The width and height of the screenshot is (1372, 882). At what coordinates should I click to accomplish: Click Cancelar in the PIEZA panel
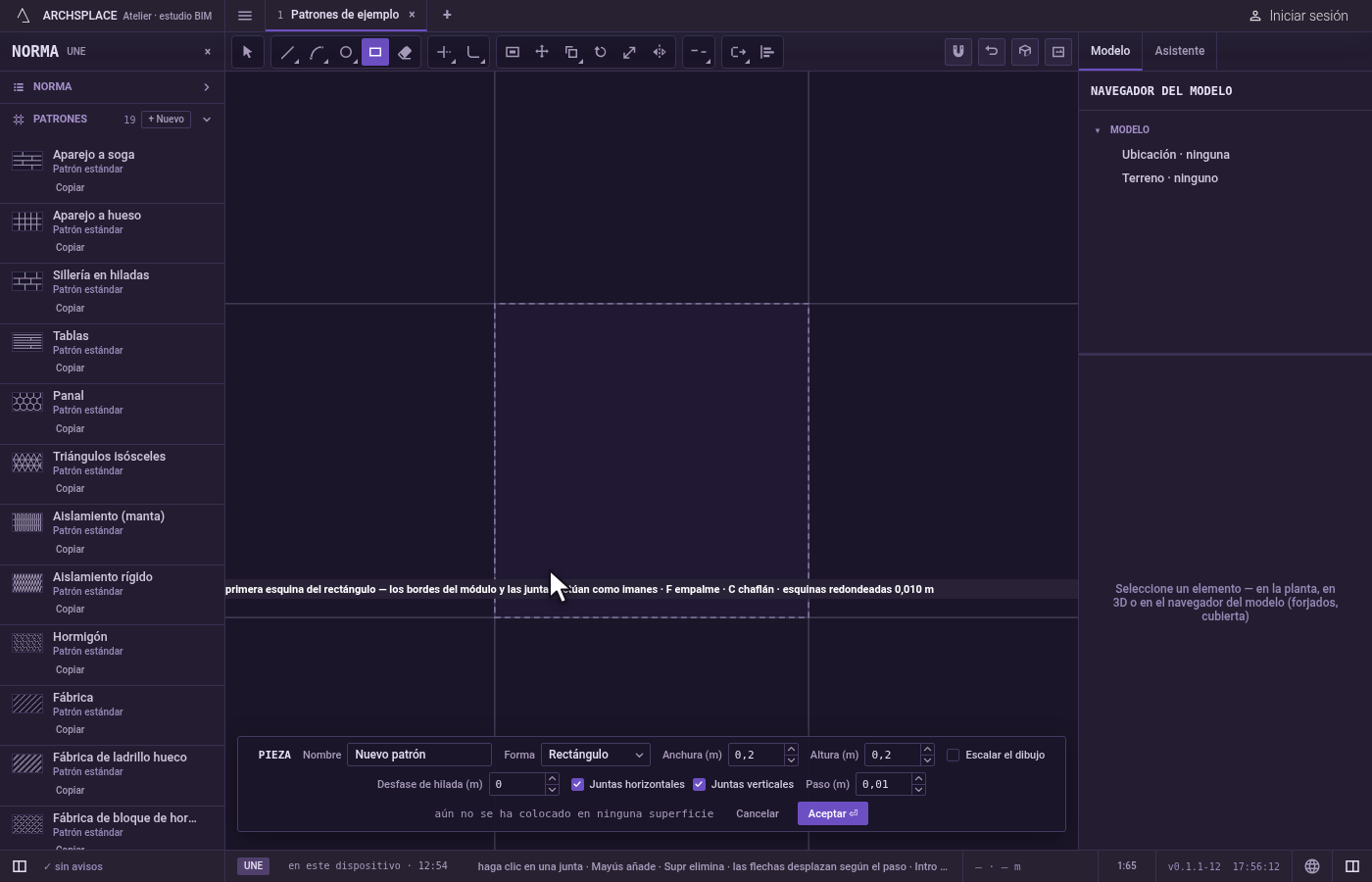click(x=758, y=813)
